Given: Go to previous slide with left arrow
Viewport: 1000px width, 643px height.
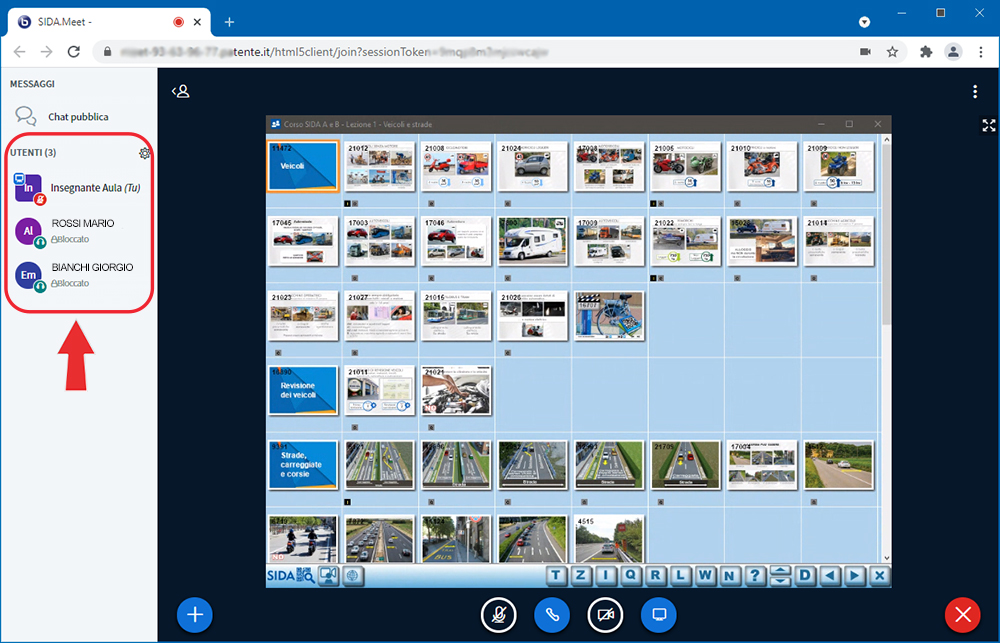Looking at the screenshot, I should pos(830,576).
